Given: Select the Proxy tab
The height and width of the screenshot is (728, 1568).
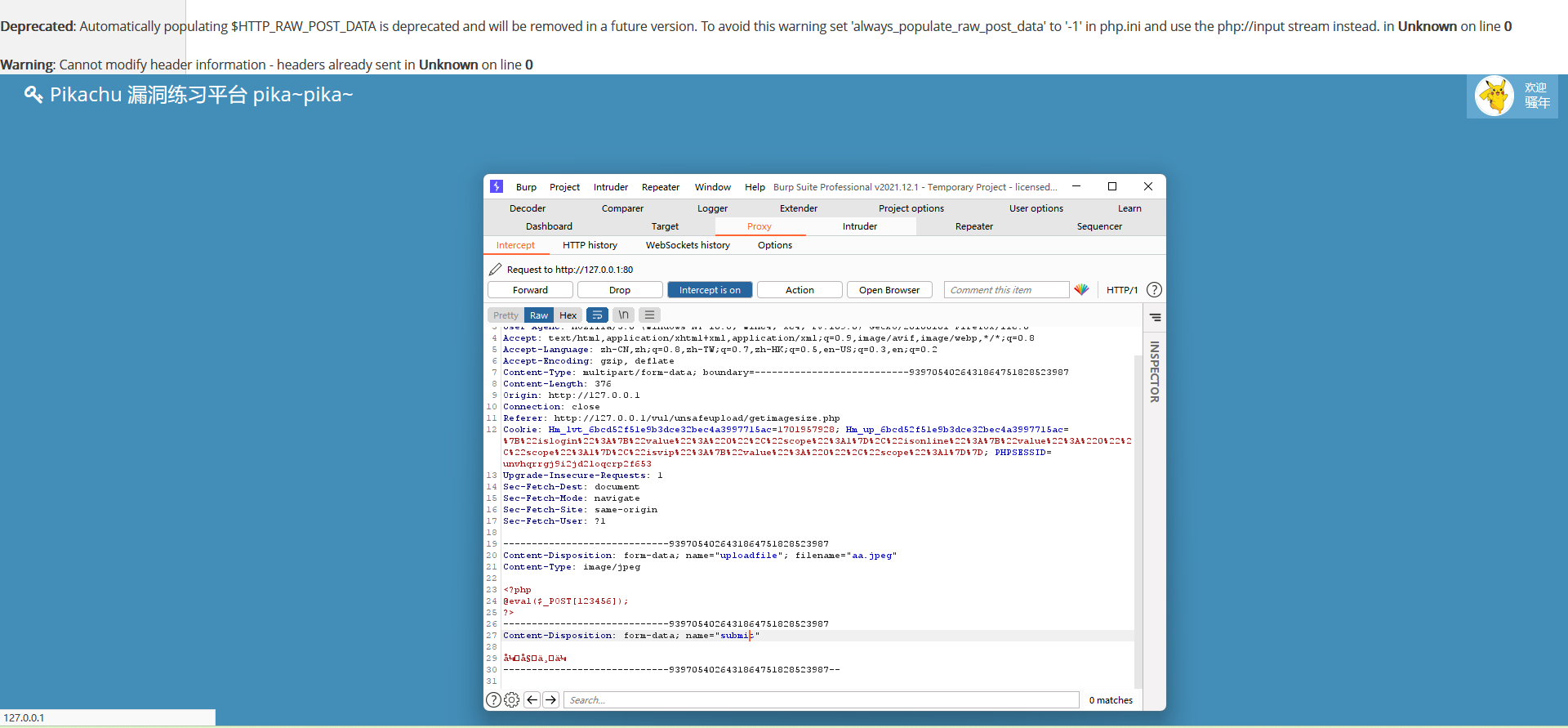Looking at the screenshot, I should [x=759, y=226].
